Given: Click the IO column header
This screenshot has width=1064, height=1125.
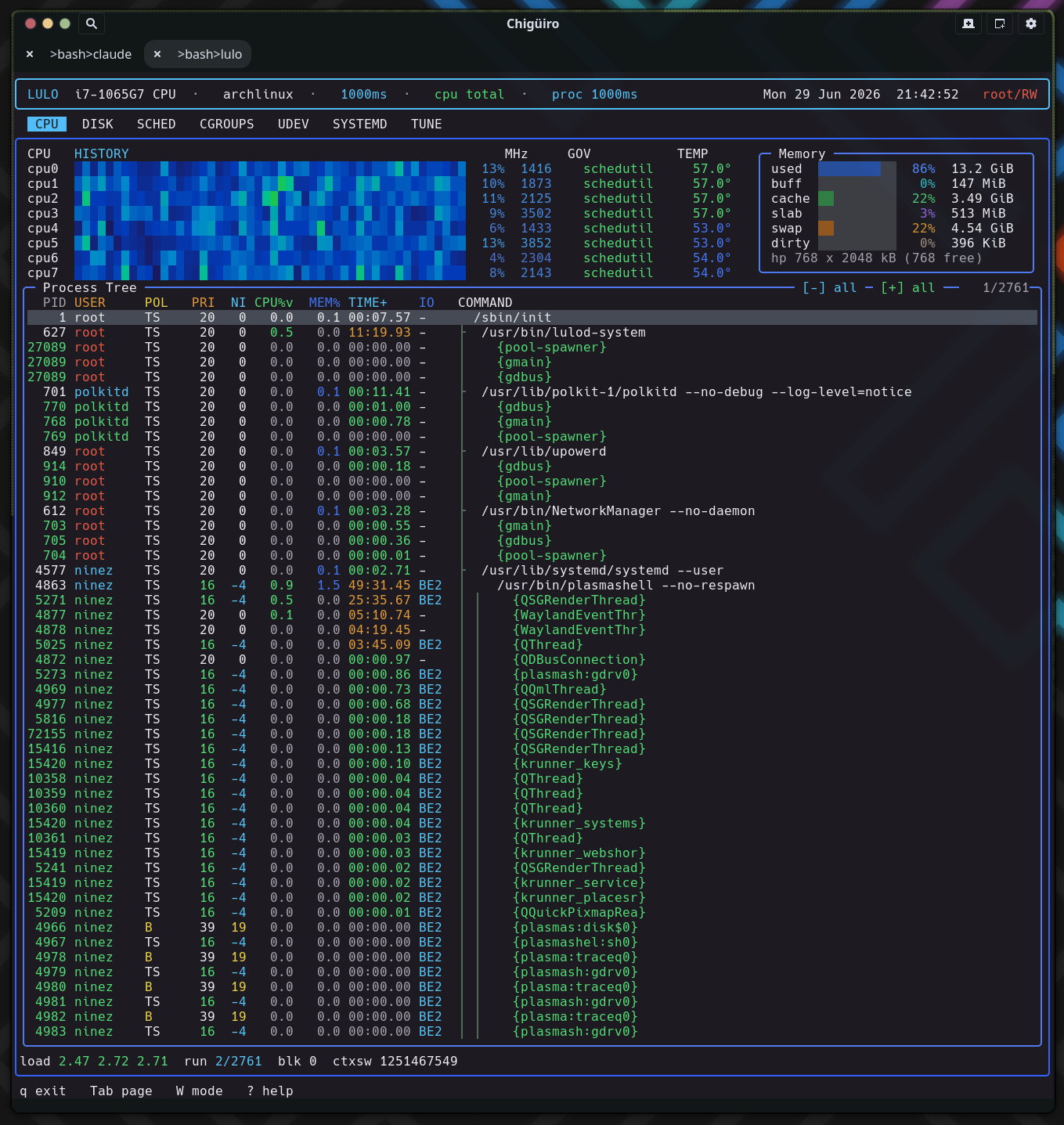Looking at the screenshot, I should coord(427,302).
